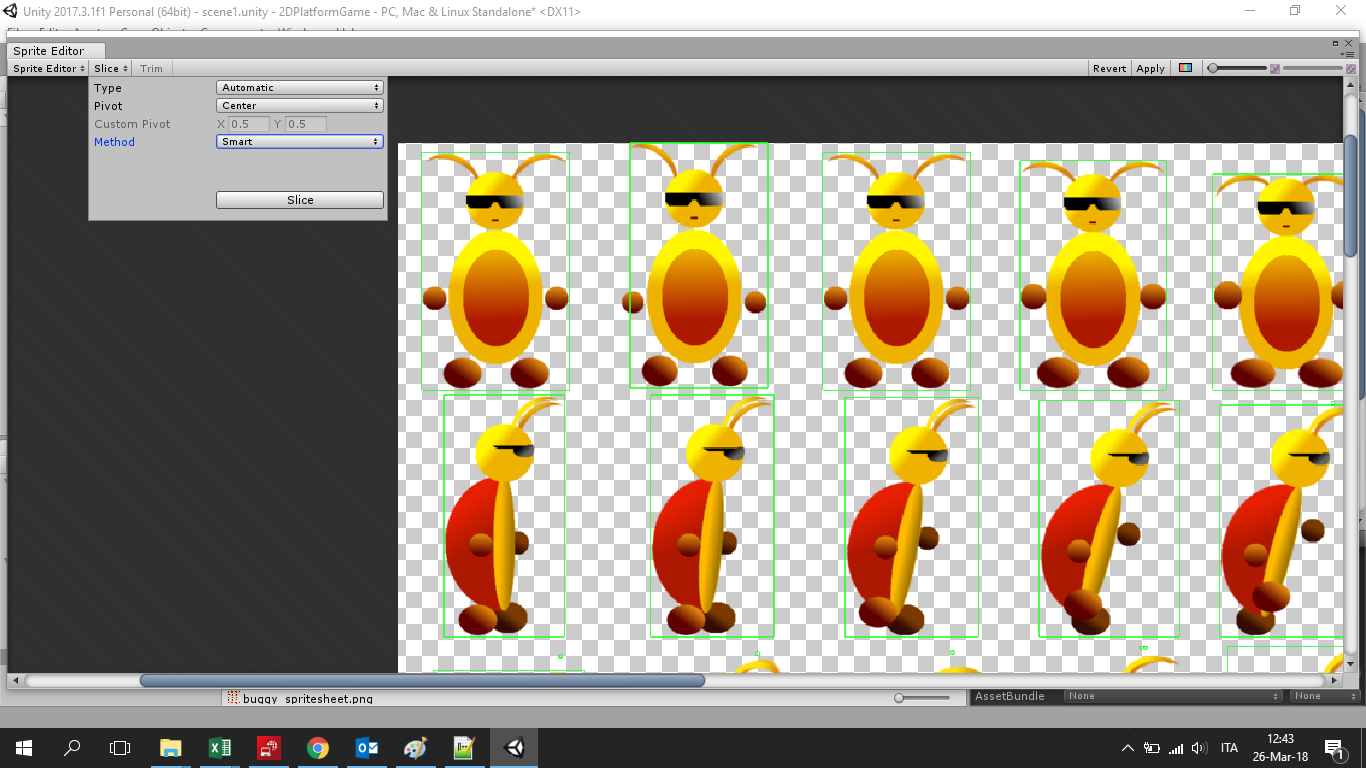Select the Sprite Editor window tab
Screen dimensions: 1366x768
pyautogui.click(x=49, y=51)
